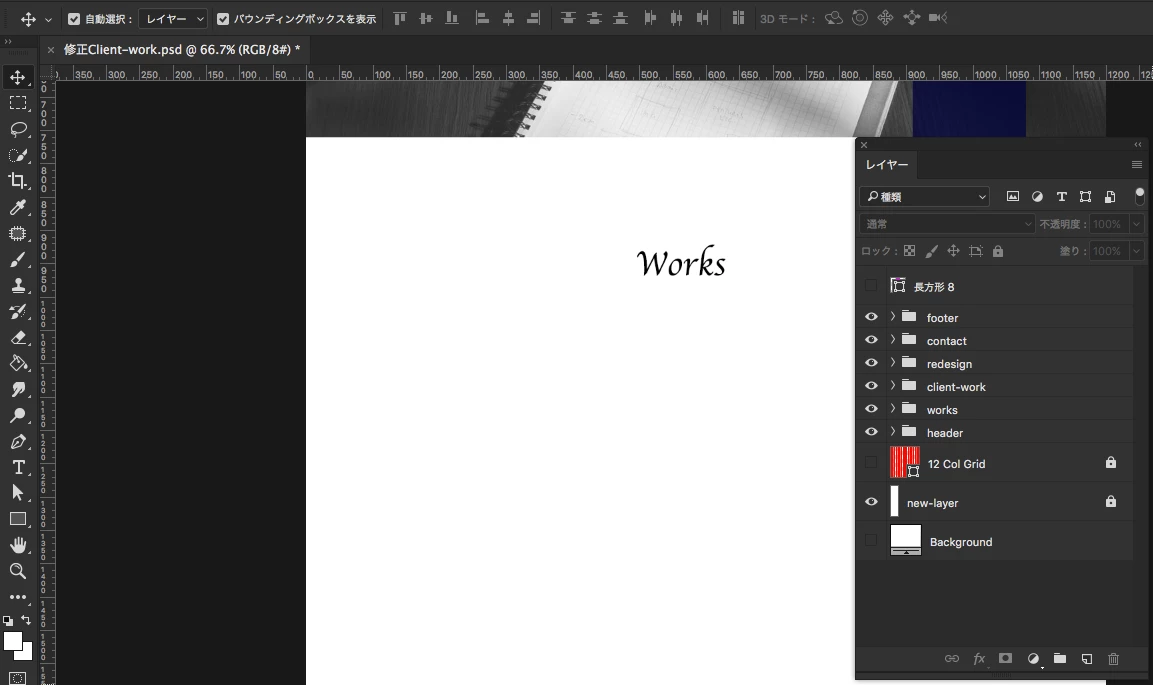The height and width of the screenshot is (685, 1153).
Task: Click the background color swatch
Action: (28, 654)
